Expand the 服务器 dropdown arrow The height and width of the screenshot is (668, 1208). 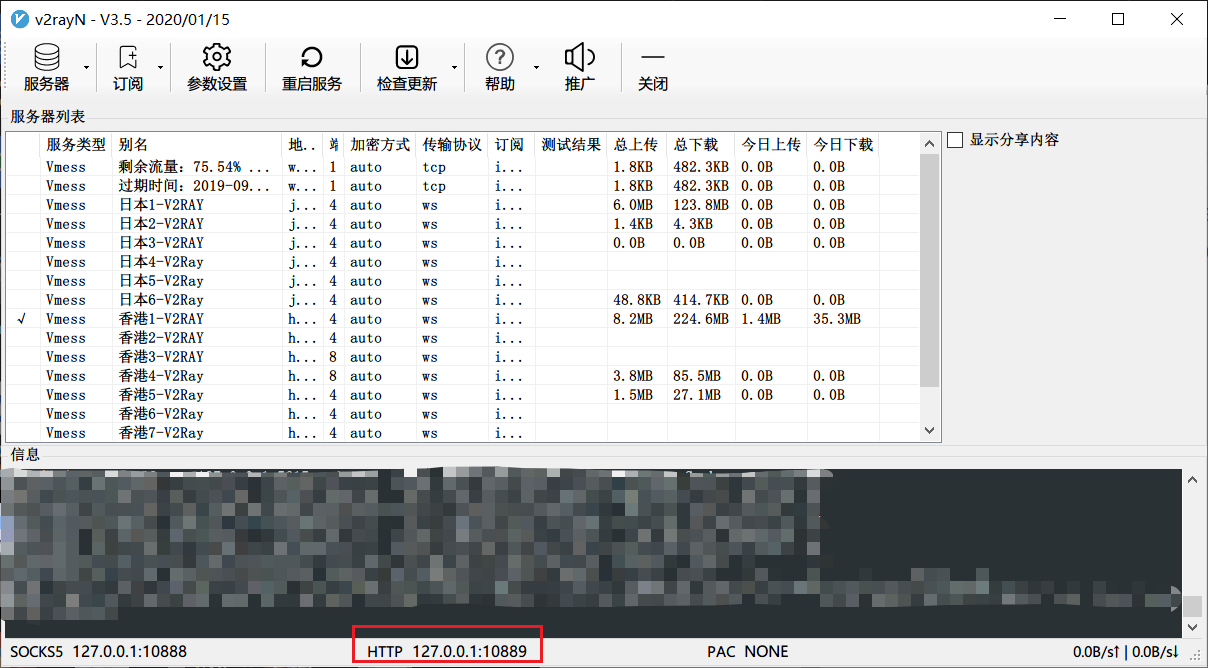pos(86,68)
